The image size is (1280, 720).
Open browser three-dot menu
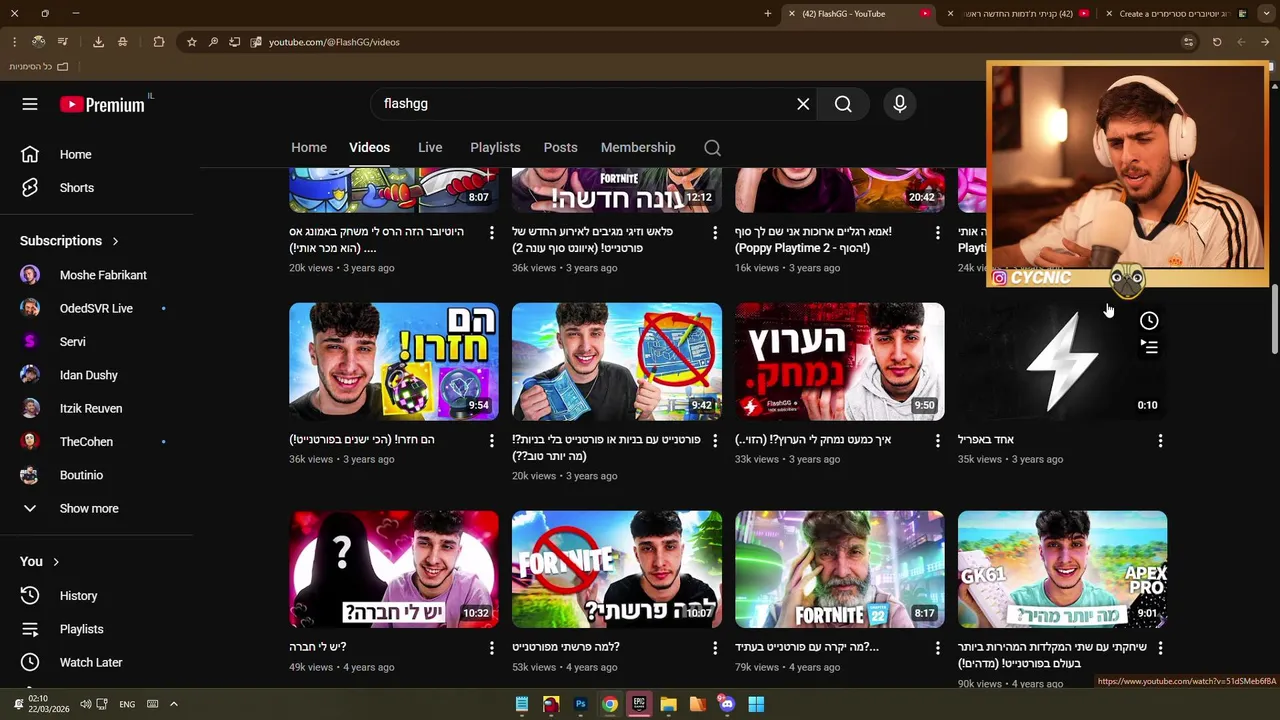tap(14, 42)
